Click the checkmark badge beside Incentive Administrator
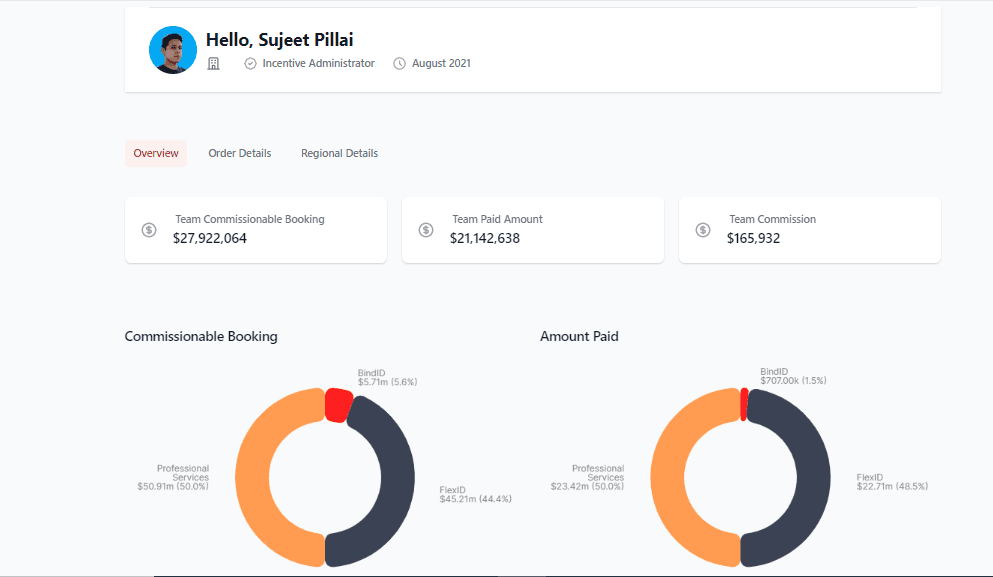Viewport: 993px width, 577px height. (250, 64)
